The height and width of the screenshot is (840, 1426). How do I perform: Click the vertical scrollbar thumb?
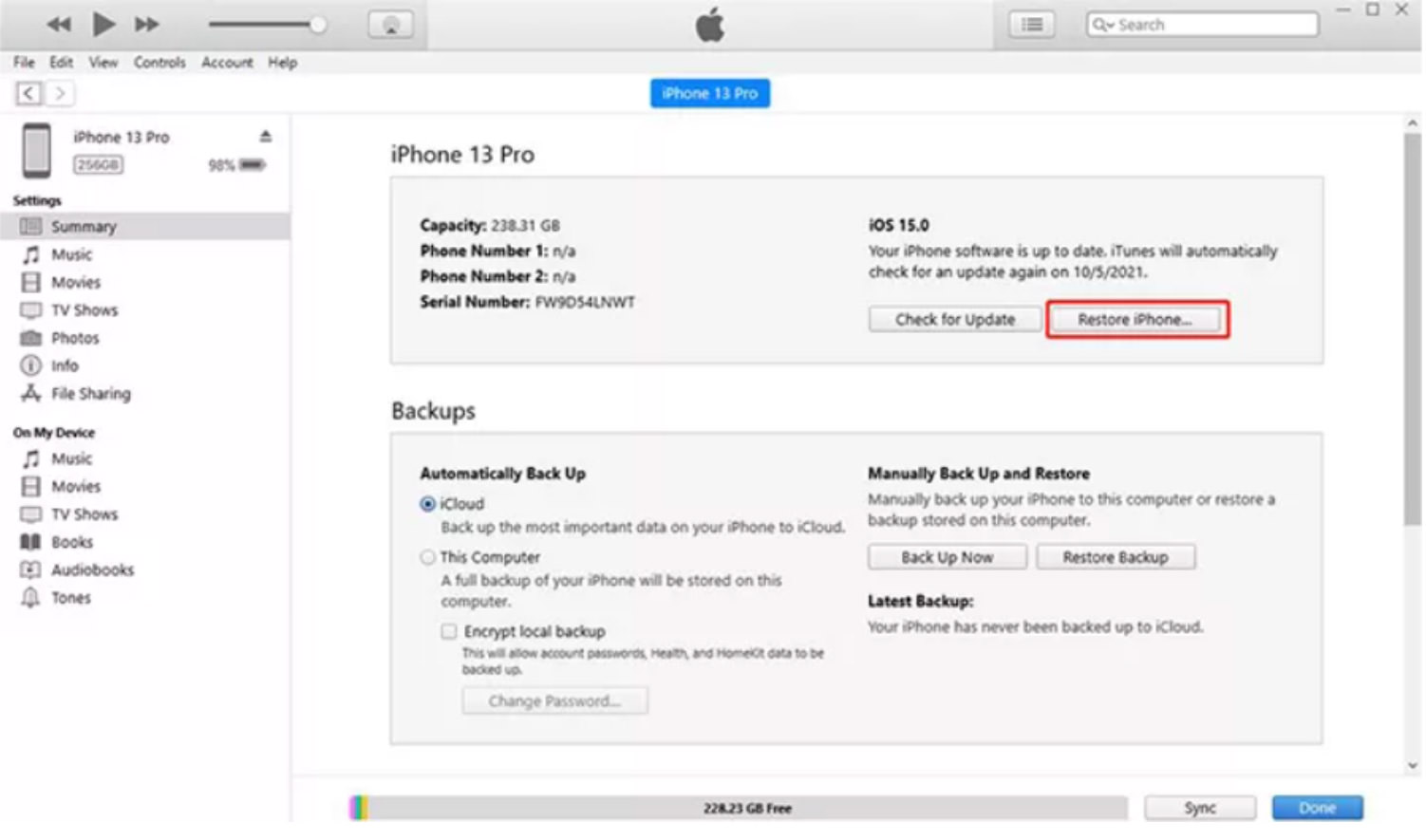tap(1413, 328)
